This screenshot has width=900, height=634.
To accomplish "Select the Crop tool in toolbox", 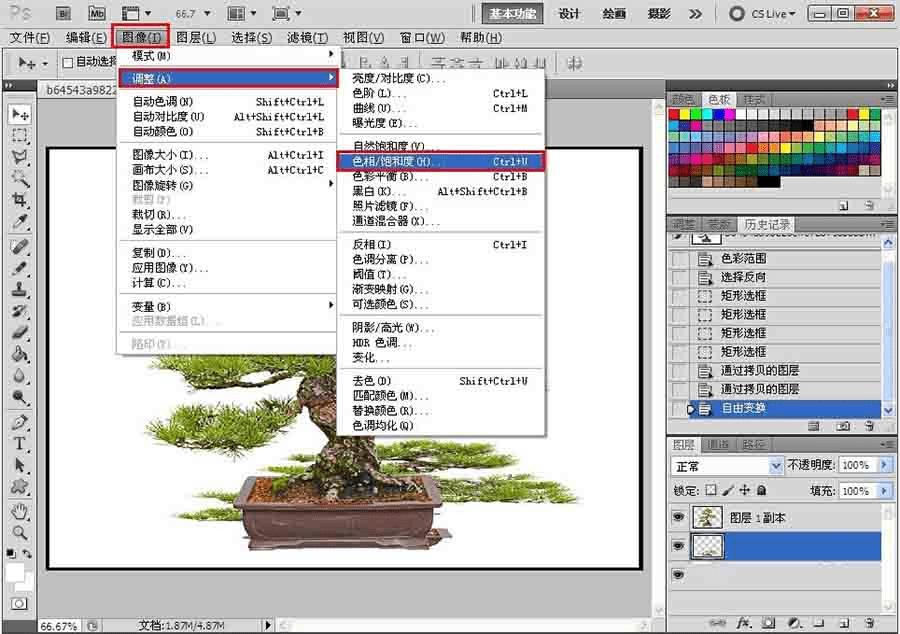I will click(19, 201).
